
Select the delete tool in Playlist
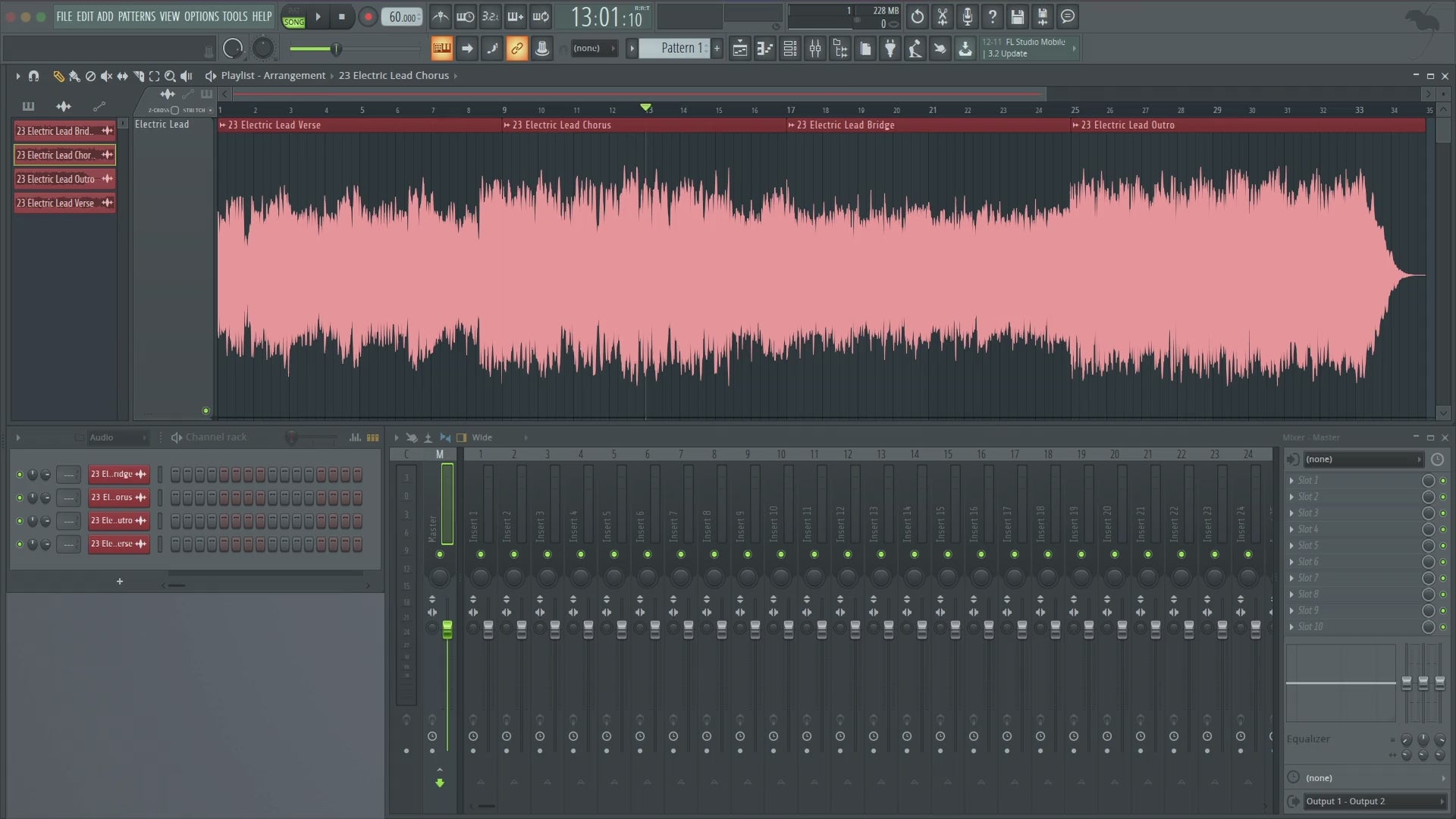pos(90,76)
